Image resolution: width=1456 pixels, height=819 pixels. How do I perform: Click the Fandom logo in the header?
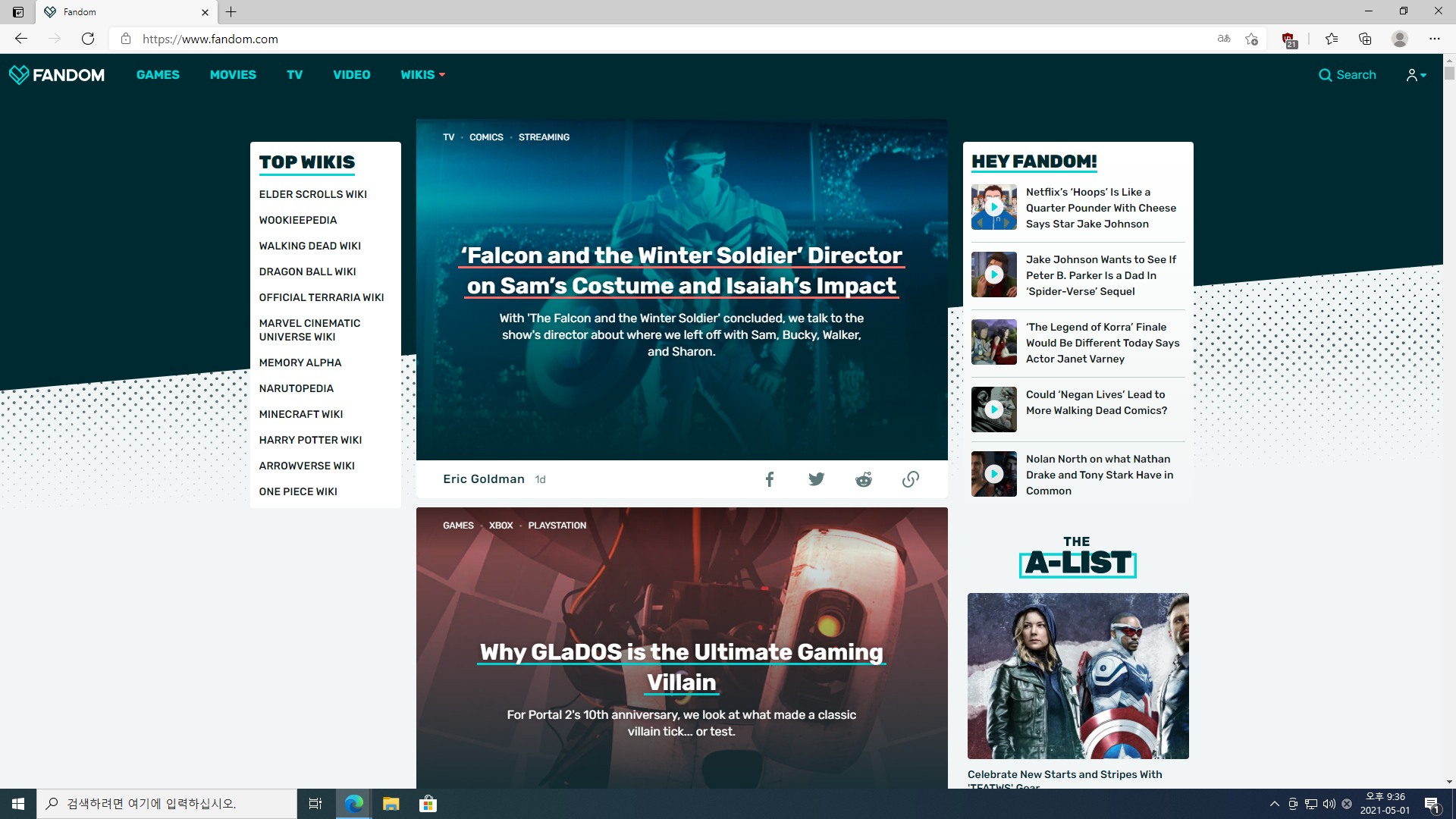coord(57,74)
